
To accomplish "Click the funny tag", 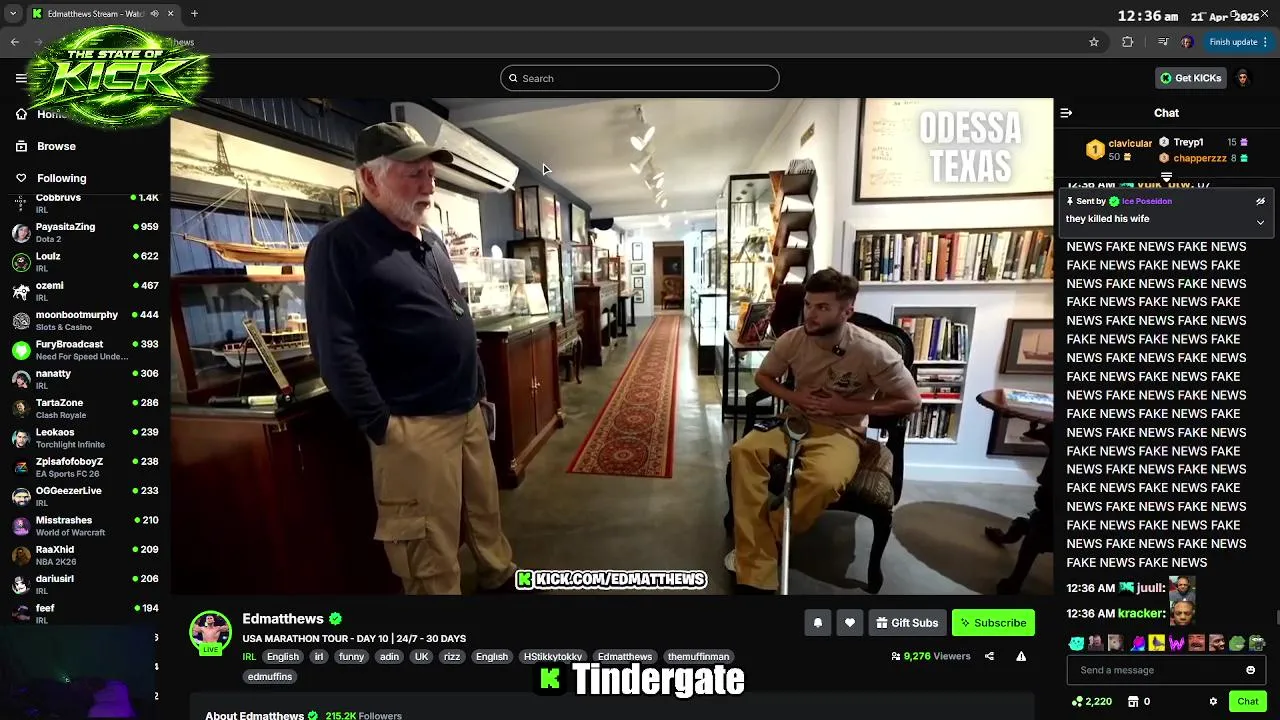I will (351, 657).
